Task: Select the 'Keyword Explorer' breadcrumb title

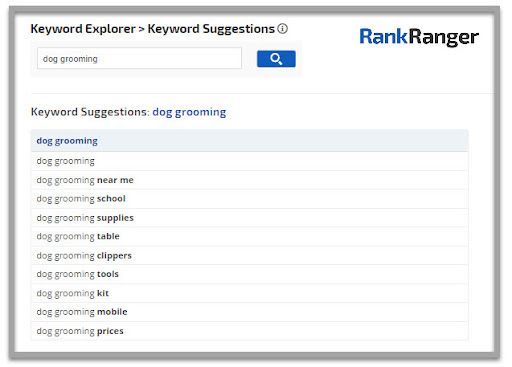Action: coord(83,29)
